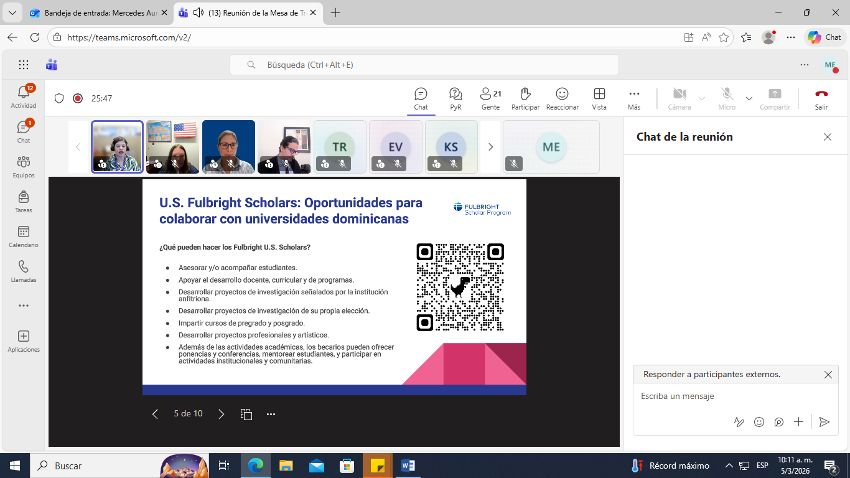The height and width of the screenshot is (478, 850).
Task: Send the chat message with the arrow icon
Action: [824, 422]
